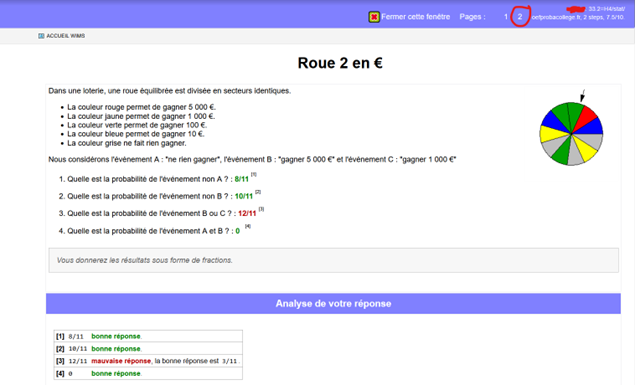Click the ACCUEIL WIMS home icon
This screenshot has height=385, width=635.
pos(41,36)
